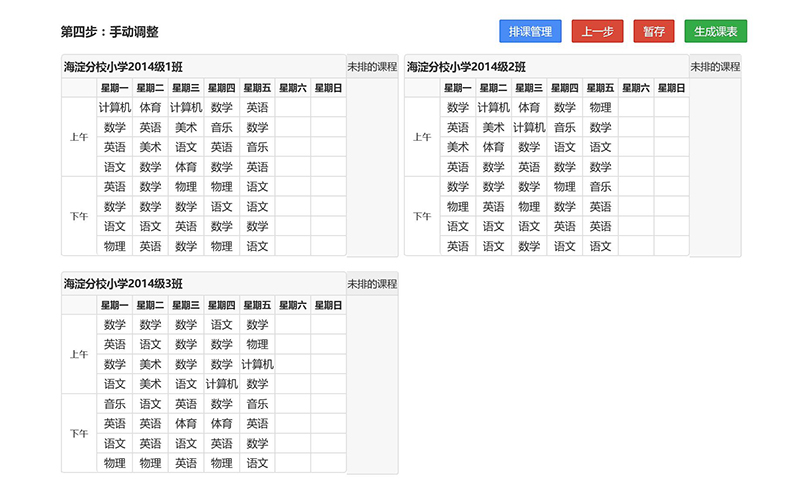Select 2班 Thursday 物理 lesson cell
This screenshot has height=479, width=800.
click(565, 187)
